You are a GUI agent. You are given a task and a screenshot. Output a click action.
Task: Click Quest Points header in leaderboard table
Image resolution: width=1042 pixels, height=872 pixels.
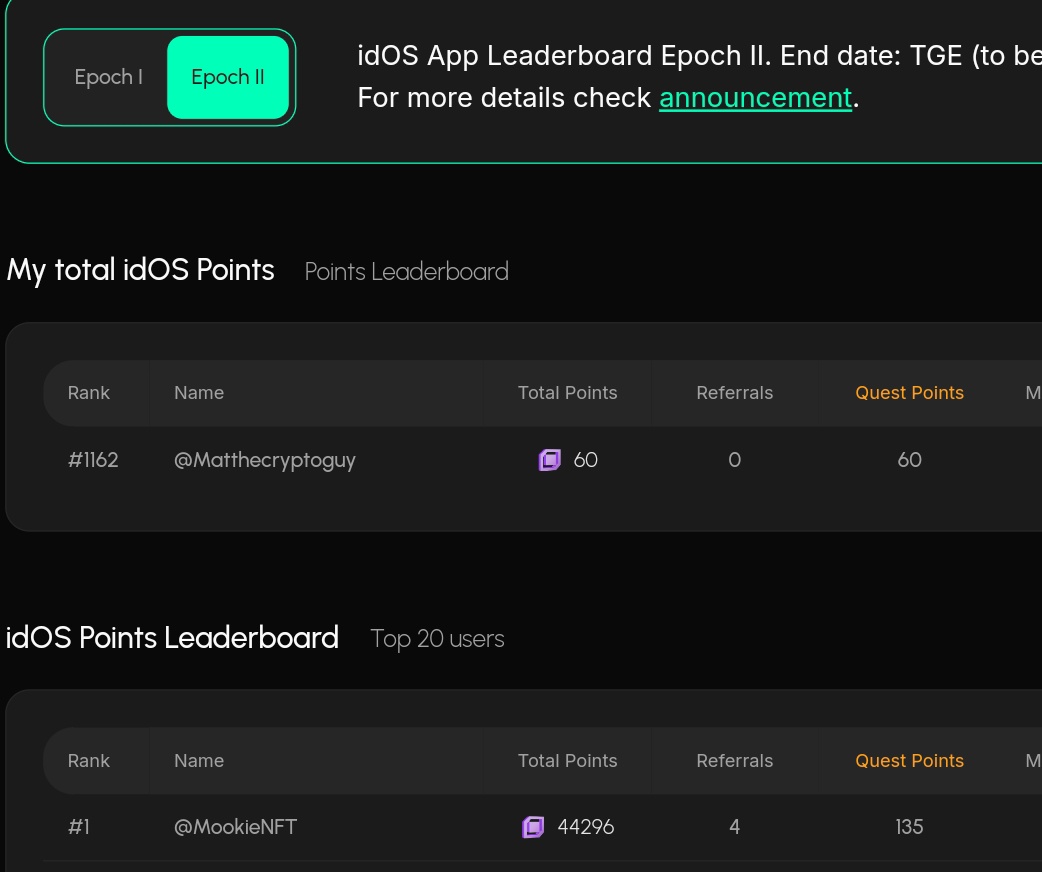[909, 760]
